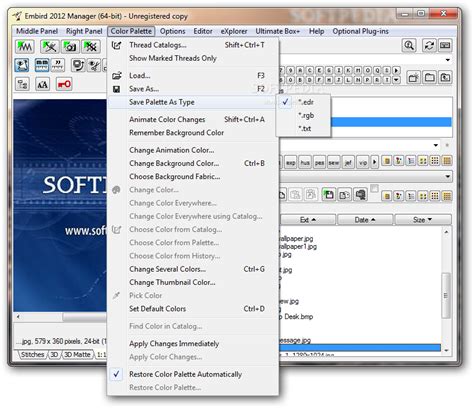Click the AA text size icon

(42, 84)
